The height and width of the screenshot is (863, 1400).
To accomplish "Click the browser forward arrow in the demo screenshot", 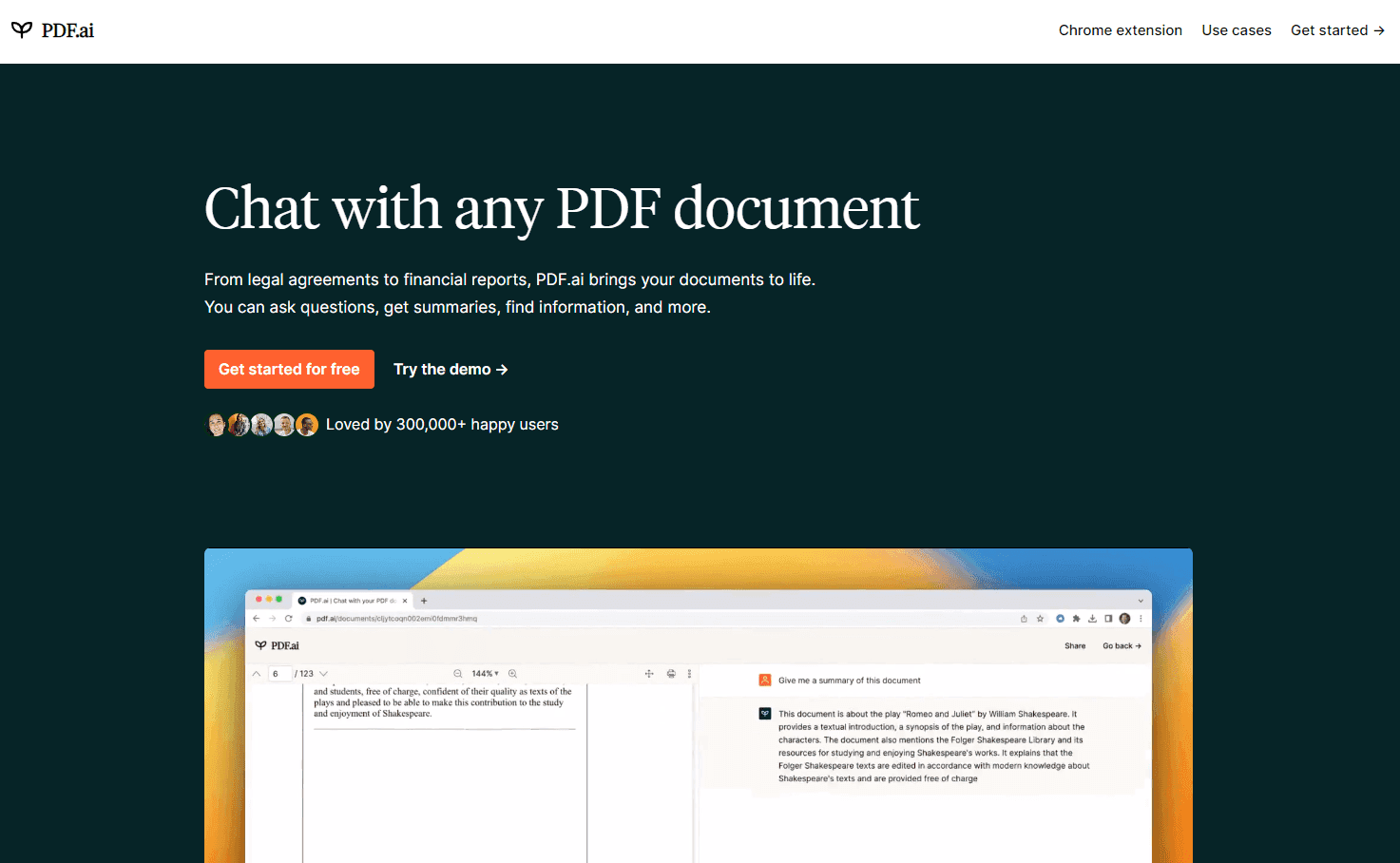I will click(273, 618).
